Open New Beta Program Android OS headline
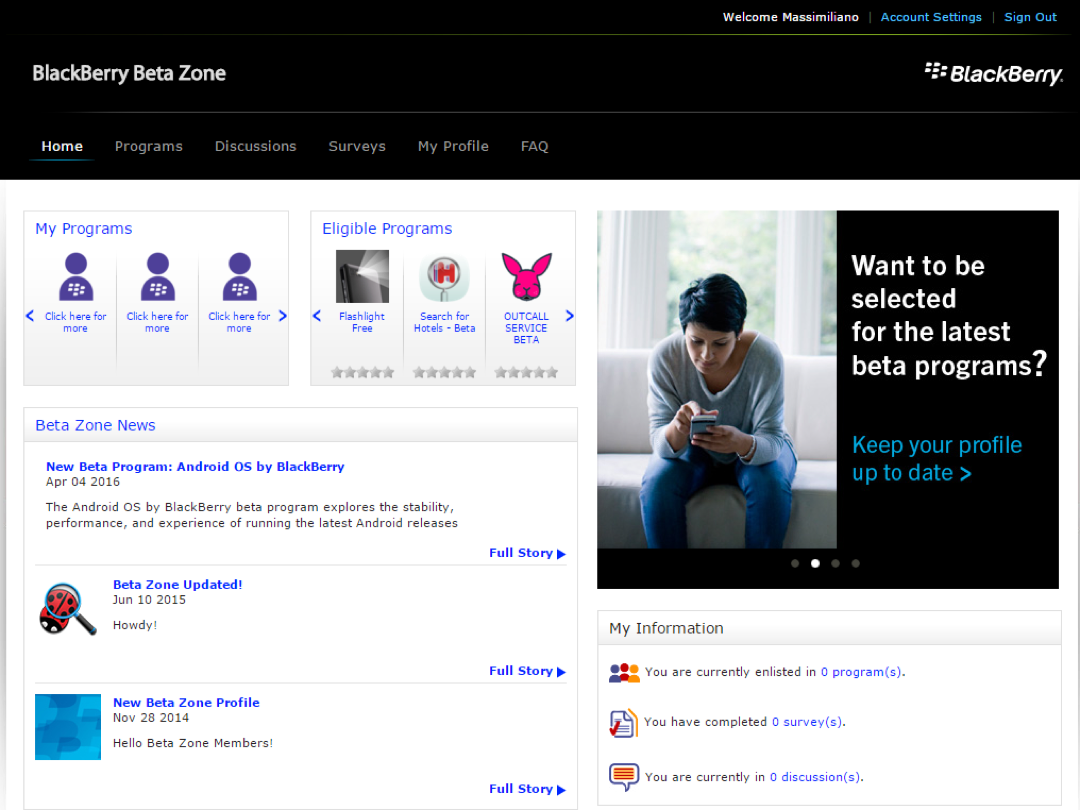 195,466
